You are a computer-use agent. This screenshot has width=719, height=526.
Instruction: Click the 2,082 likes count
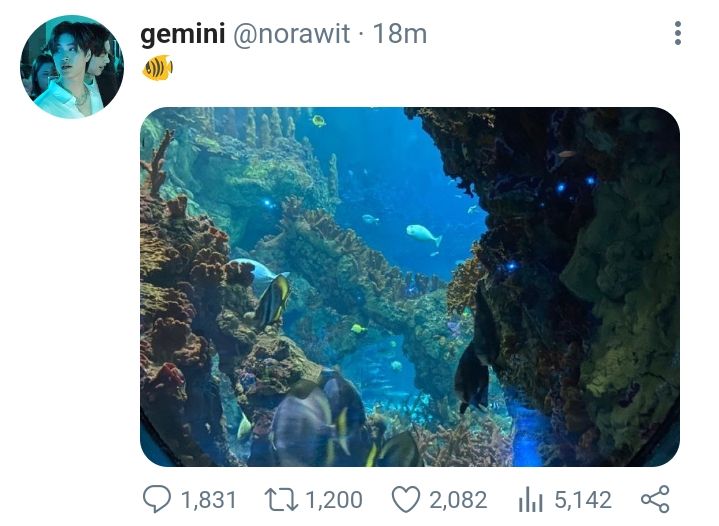458,499
